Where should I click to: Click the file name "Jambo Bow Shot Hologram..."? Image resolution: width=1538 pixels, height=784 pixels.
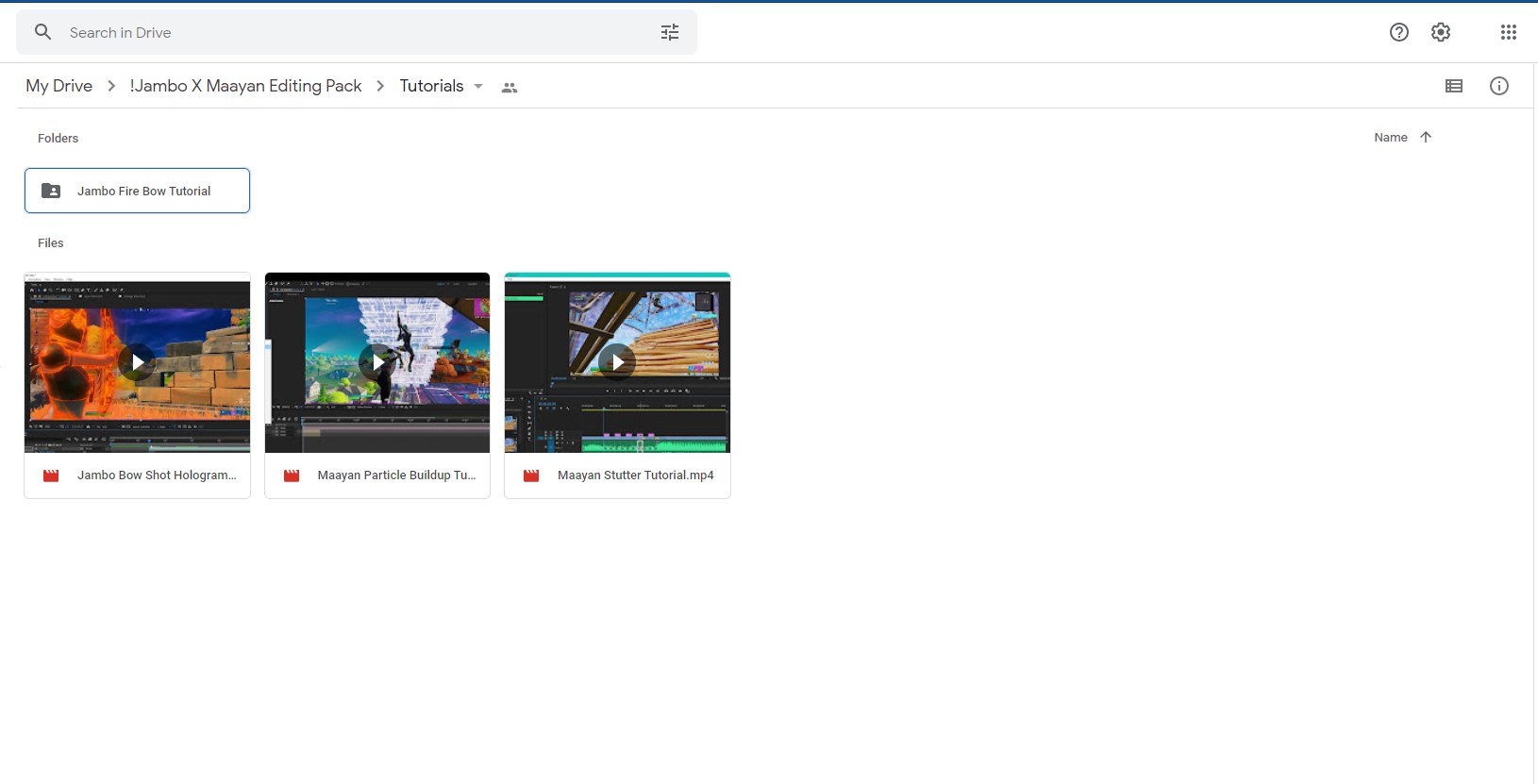(x=157, y=475)
